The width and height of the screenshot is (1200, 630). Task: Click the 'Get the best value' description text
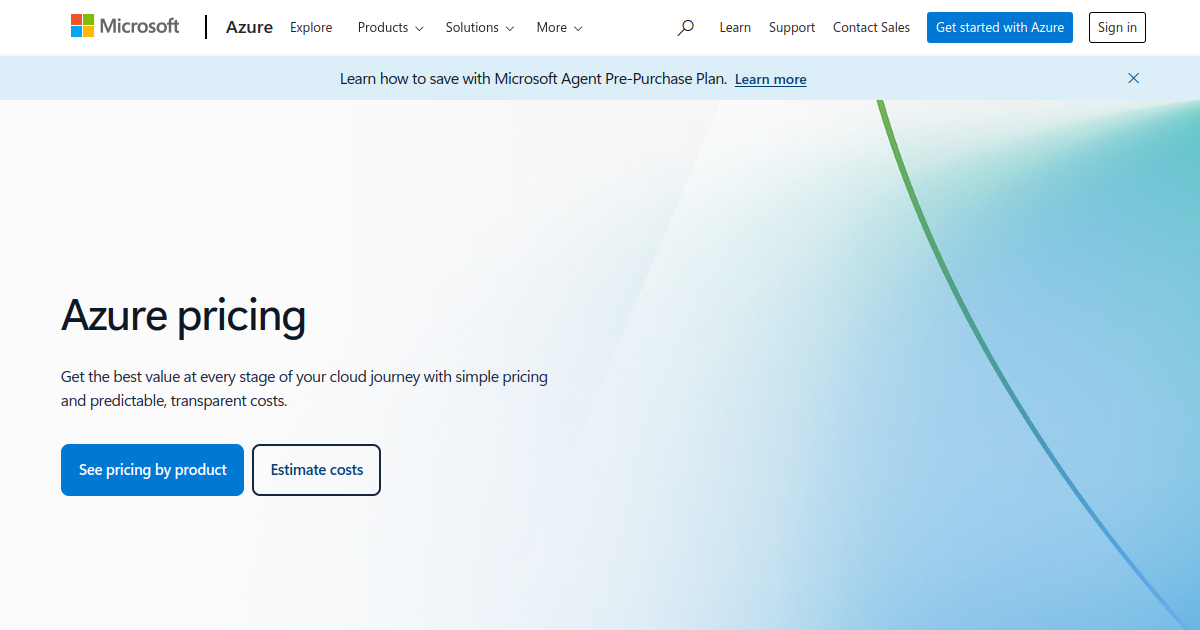304,389
